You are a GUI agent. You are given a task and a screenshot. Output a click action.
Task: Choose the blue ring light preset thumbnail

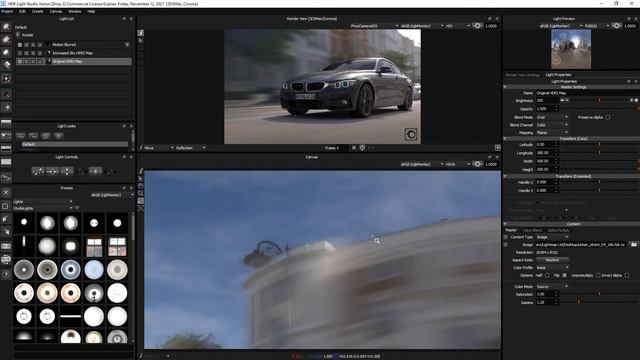pos(71,269)
